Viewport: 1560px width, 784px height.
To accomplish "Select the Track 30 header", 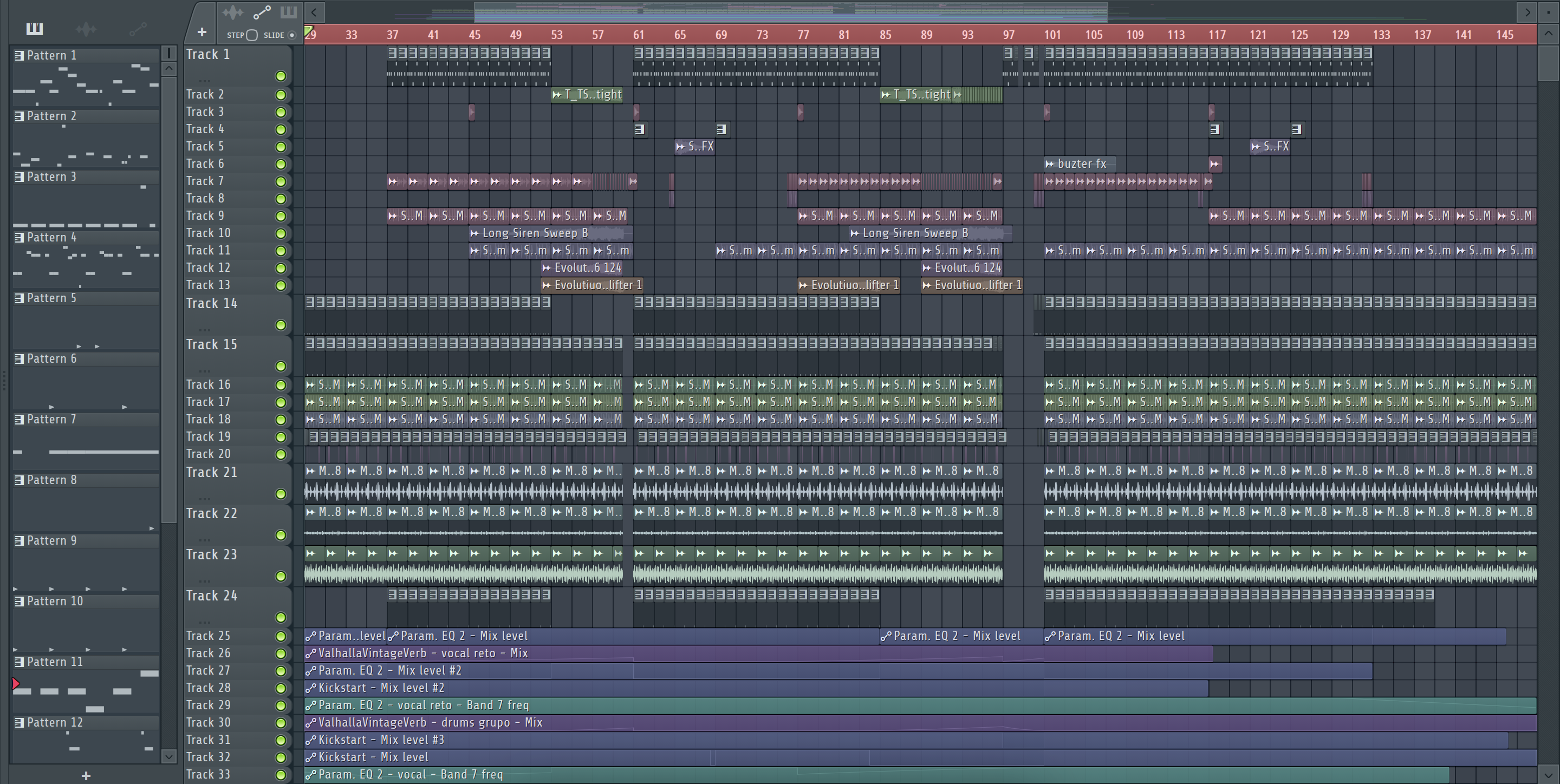I will pos(237,723).
